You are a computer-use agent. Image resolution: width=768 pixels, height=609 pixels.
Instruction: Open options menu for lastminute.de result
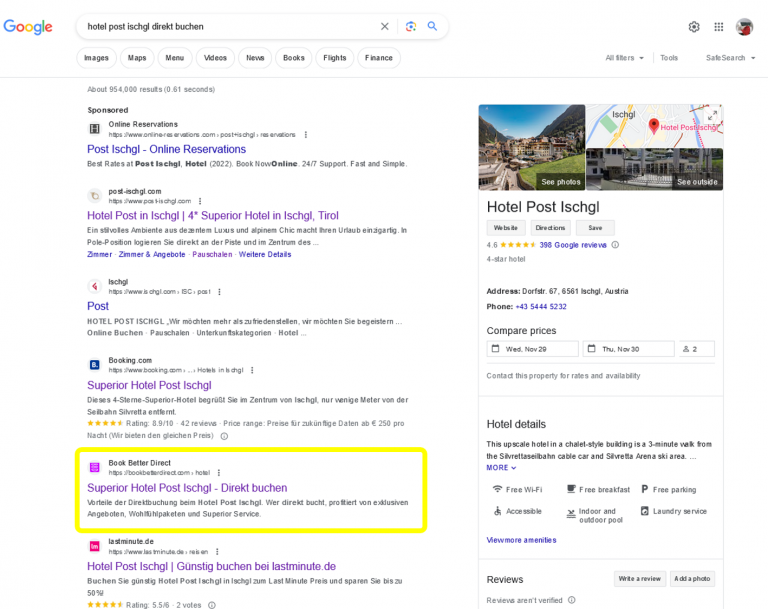click(x=217, y=552)
